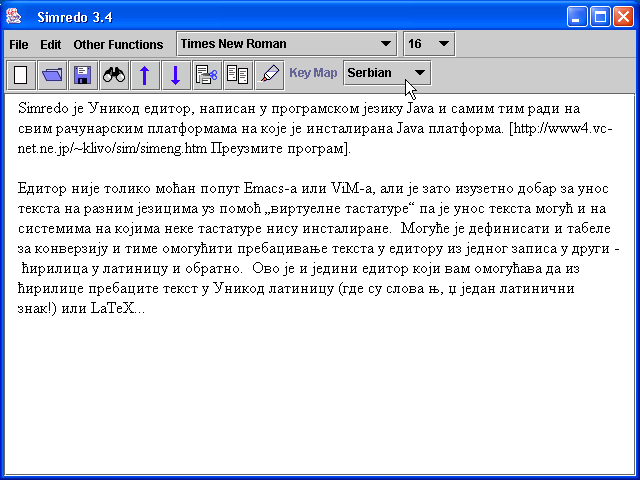Click the blue up arrow button
Viewport: 640px width, 480px height.
[x=144, y=74]
